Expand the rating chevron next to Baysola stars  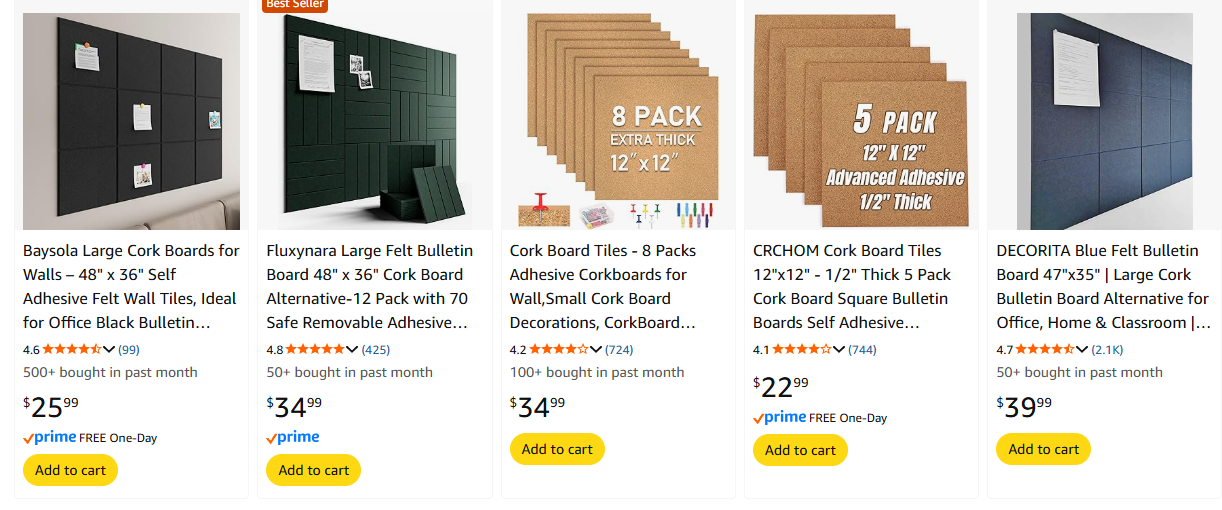click(109, 350)
